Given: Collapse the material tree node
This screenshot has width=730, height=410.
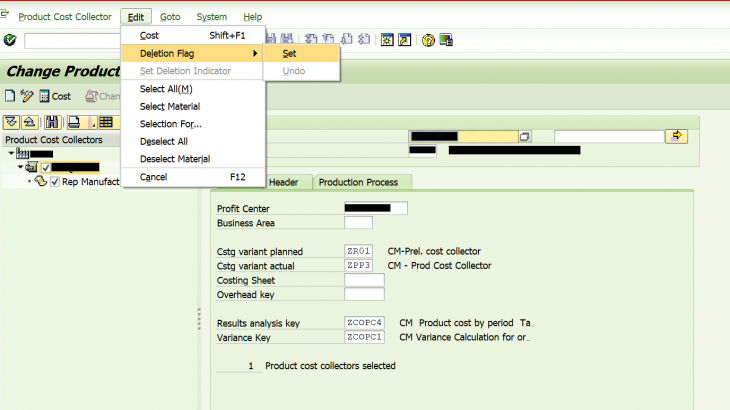Looking at the screenshot, I should (20, 167).
